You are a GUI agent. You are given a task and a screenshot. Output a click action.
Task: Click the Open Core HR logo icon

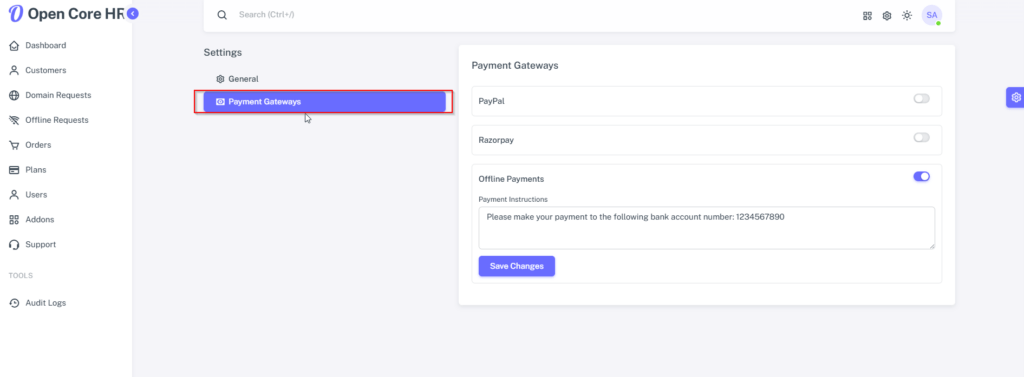pos(16,13)
